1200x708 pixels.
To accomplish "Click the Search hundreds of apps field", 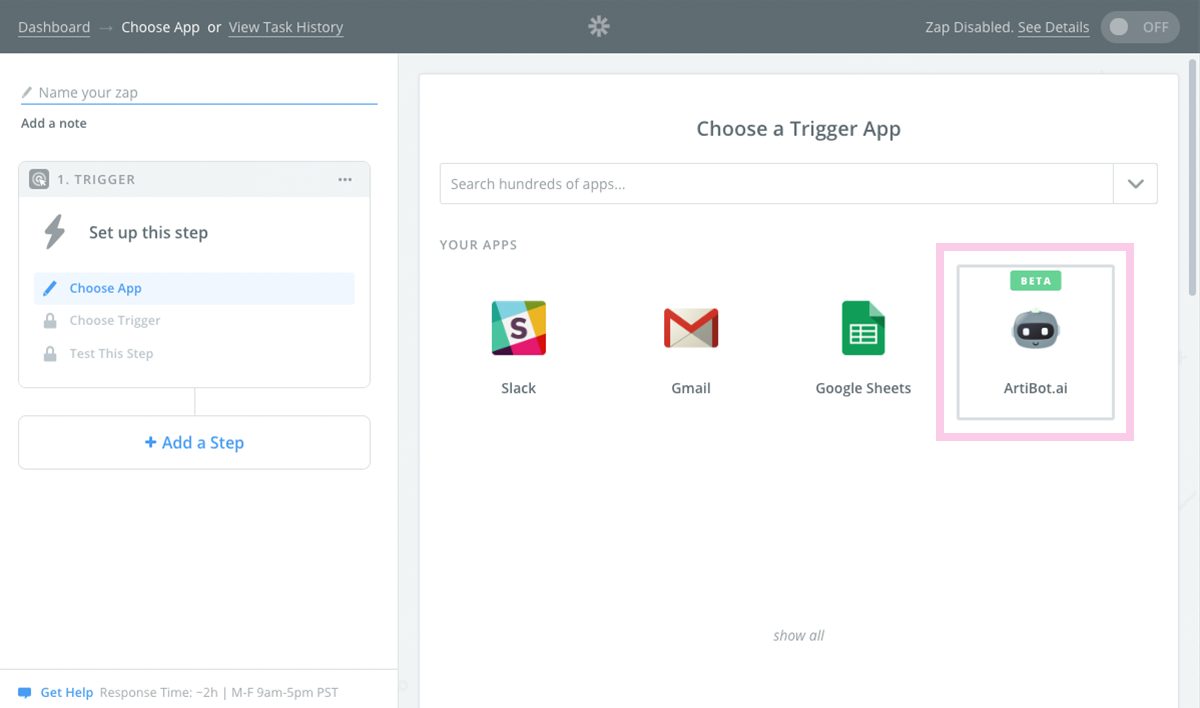I will coord(777,184).
